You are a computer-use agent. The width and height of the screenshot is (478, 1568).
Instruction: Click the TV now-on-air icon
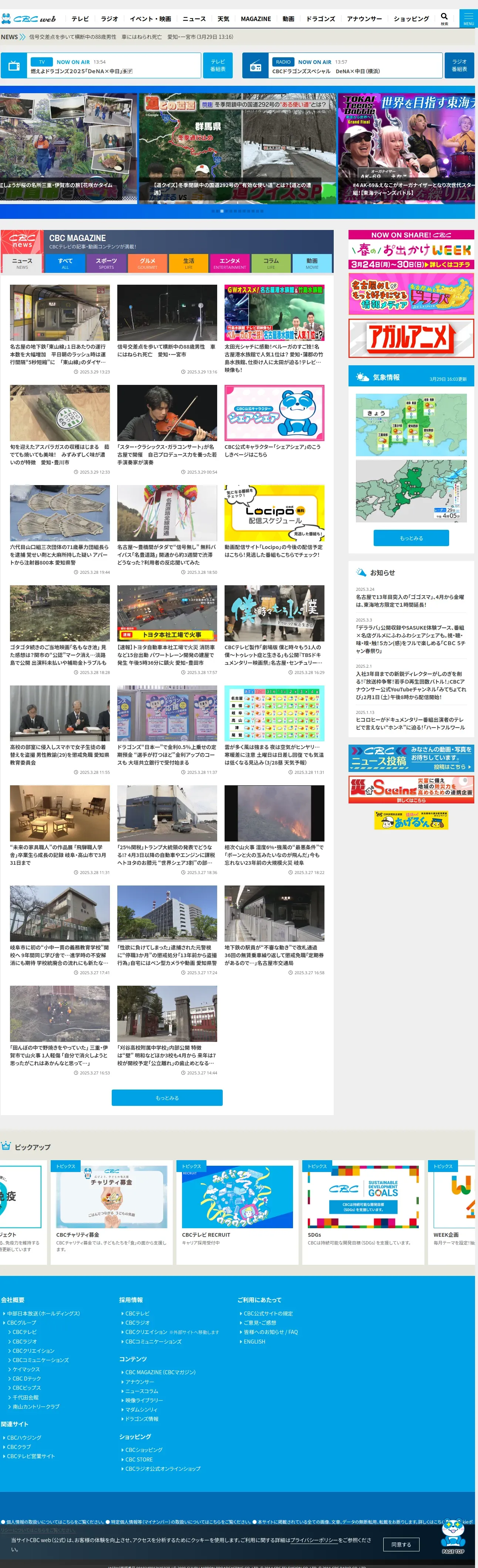14,66
